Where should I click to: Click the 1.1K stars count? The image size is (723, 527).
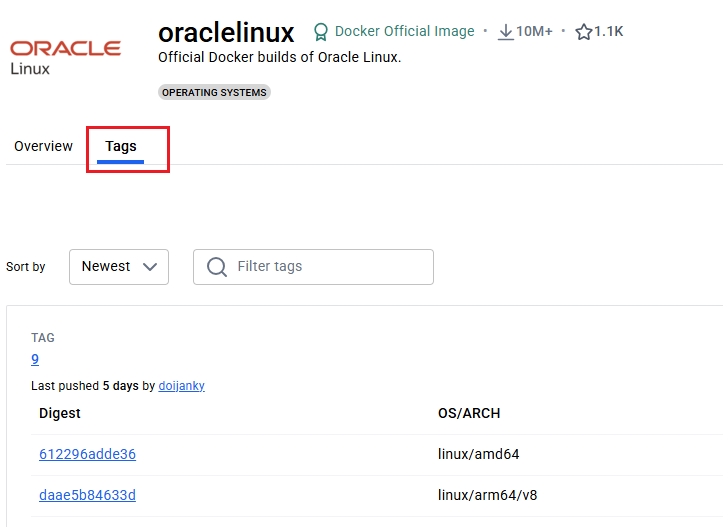(x=609, y=31)
